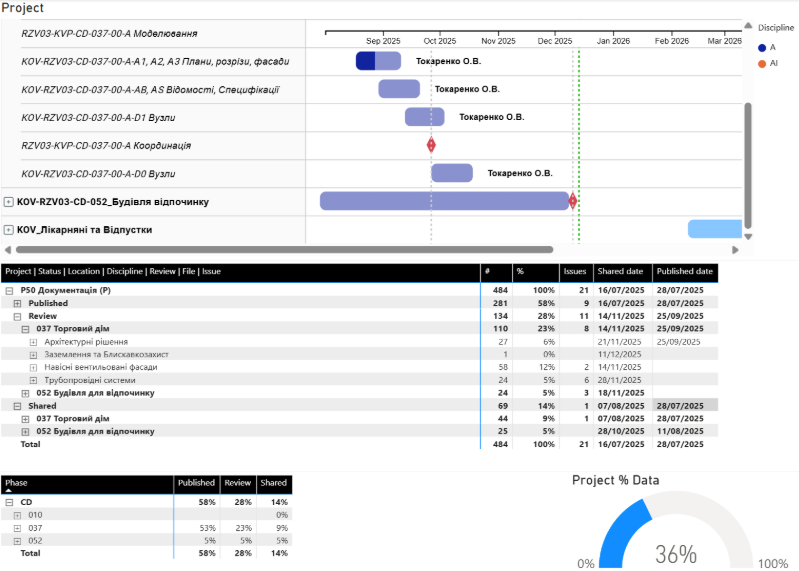Click the Gantt scroll-left arrow
This screenshot has height=571, width=799.
[8, 250]
